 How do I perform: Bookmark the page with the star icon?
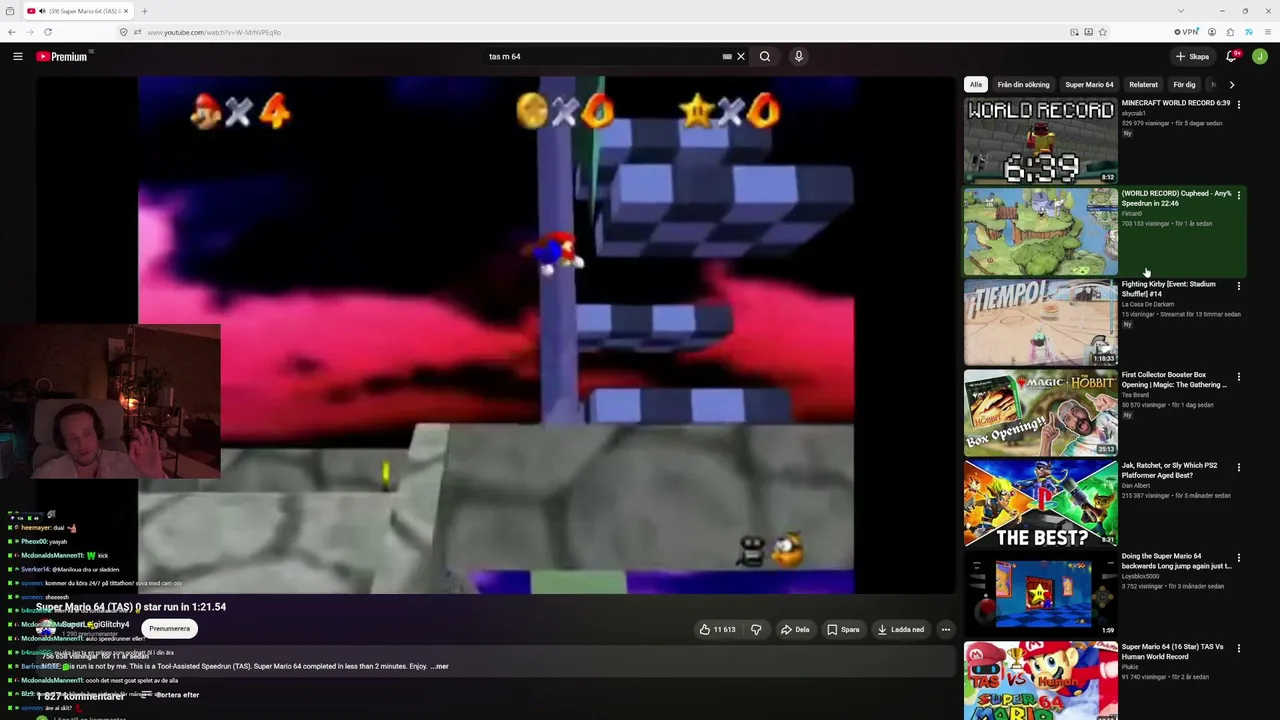(x=1102, y=32)
